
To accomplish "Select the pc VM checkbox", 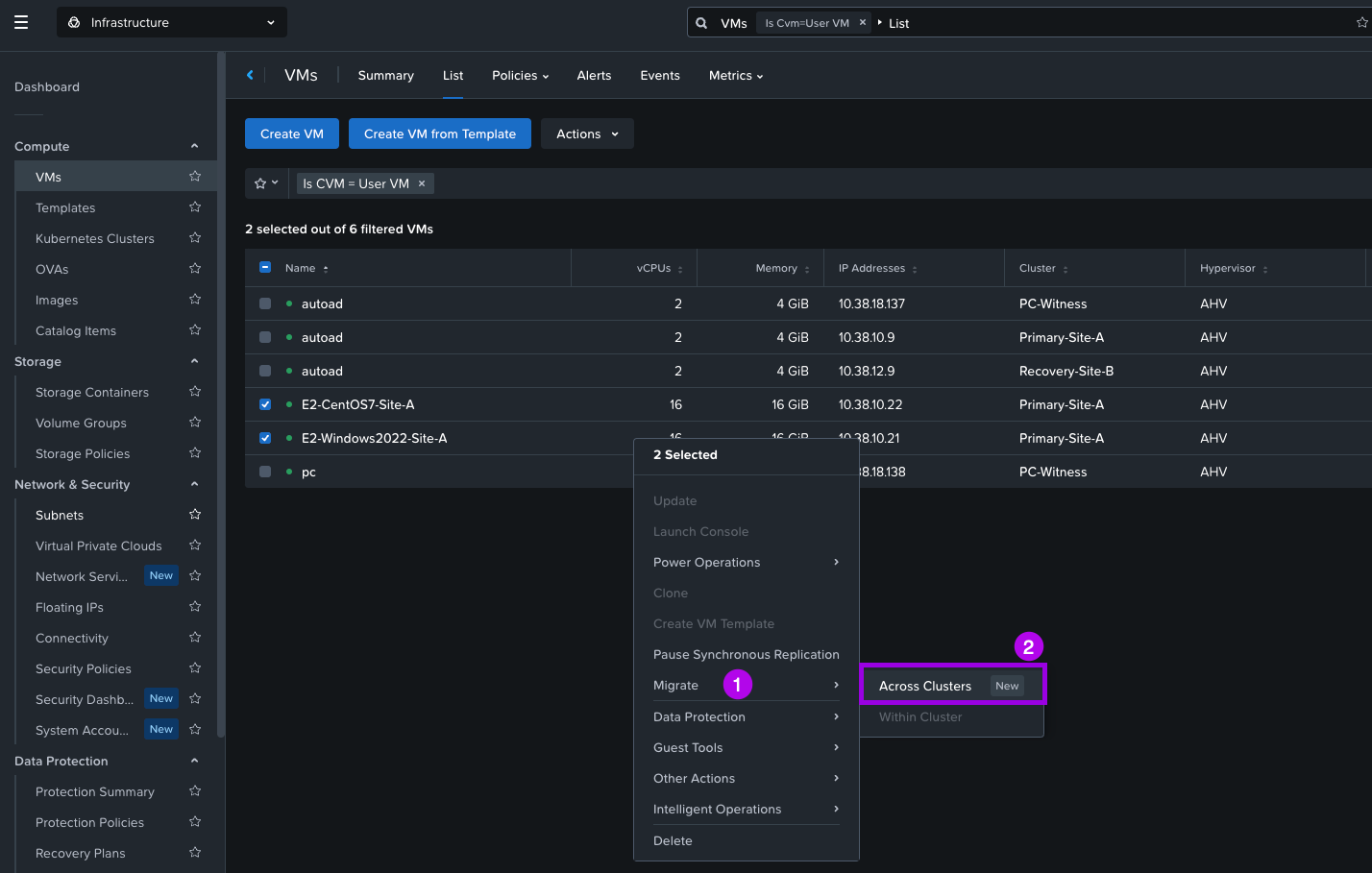I will click(265, 472).
